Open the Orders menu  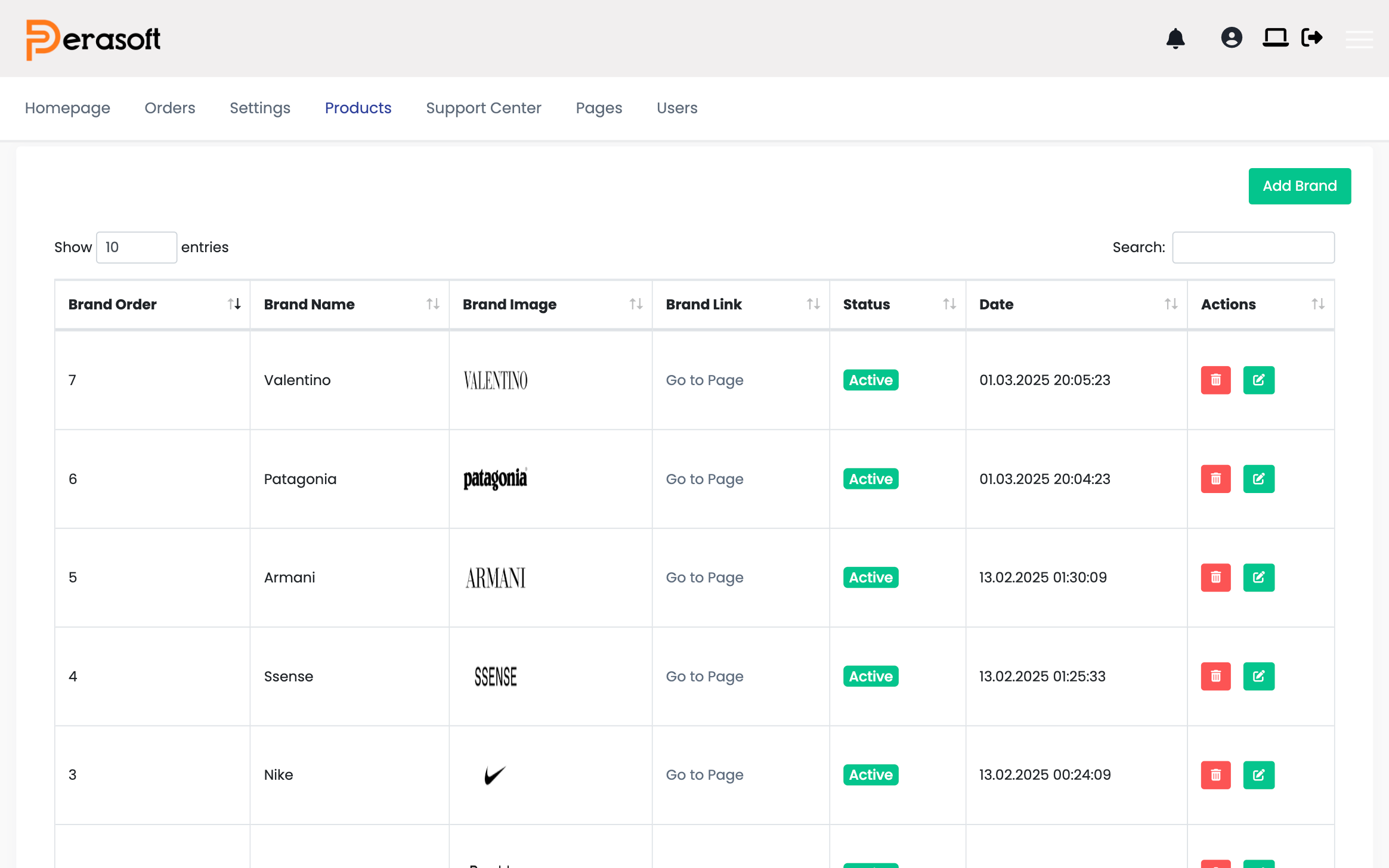pyautogui.click(x=170, y=108)
